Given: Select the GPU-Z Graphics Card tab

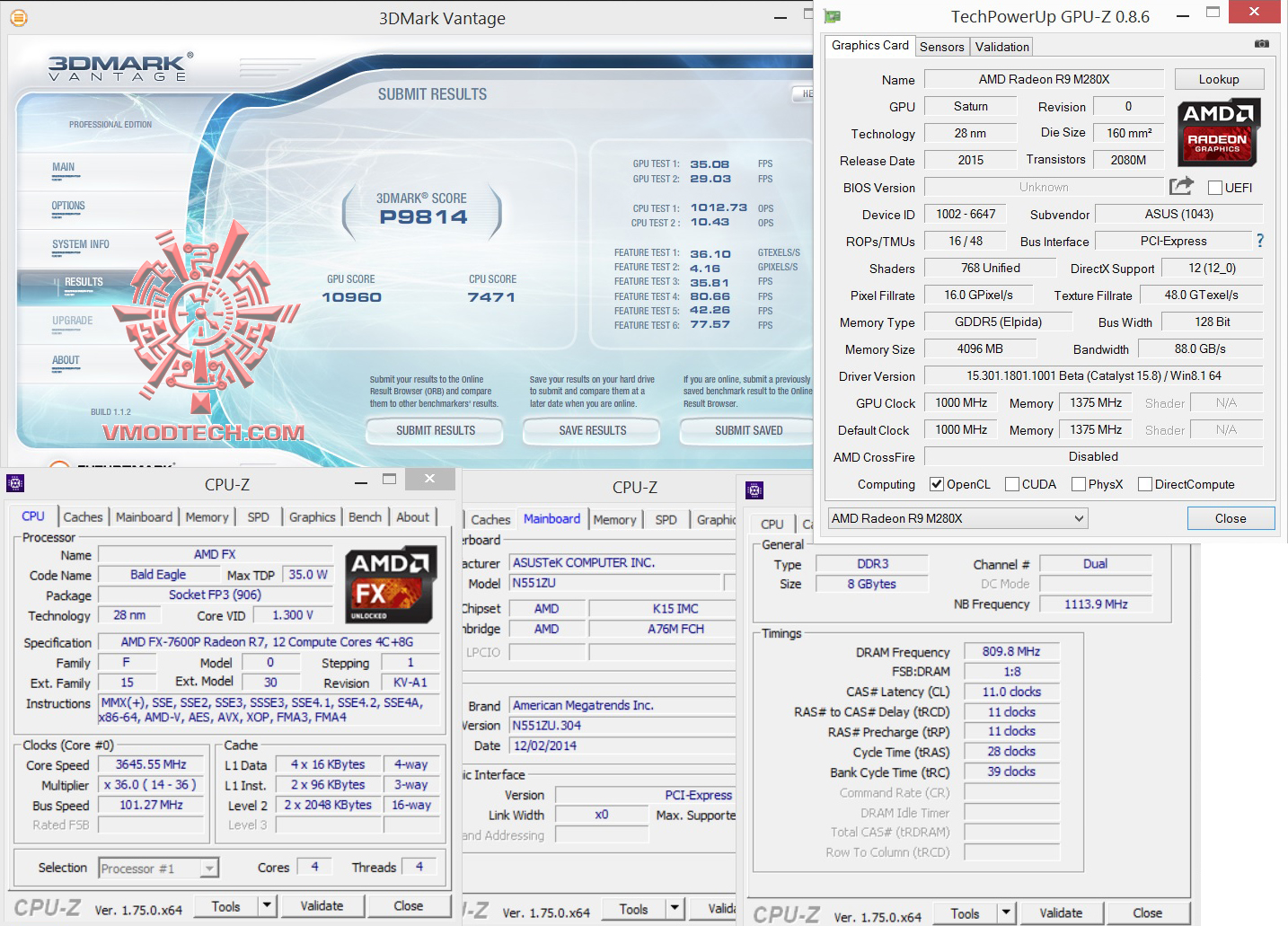Looking at the screenshot, I should click(x=870, y=46).
